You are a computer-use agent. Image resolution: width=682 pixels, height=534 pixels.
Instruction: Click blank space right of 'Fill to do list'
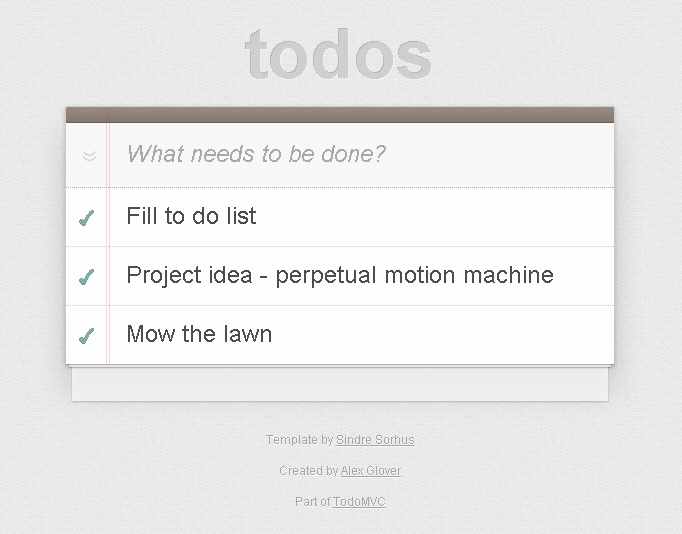coord(435,217)
